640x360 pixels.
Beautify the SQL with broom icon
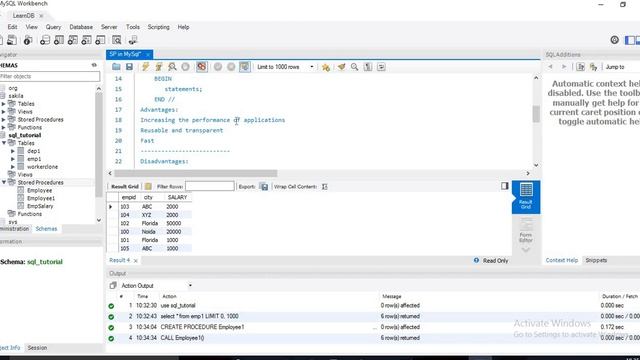coord(341,67)
